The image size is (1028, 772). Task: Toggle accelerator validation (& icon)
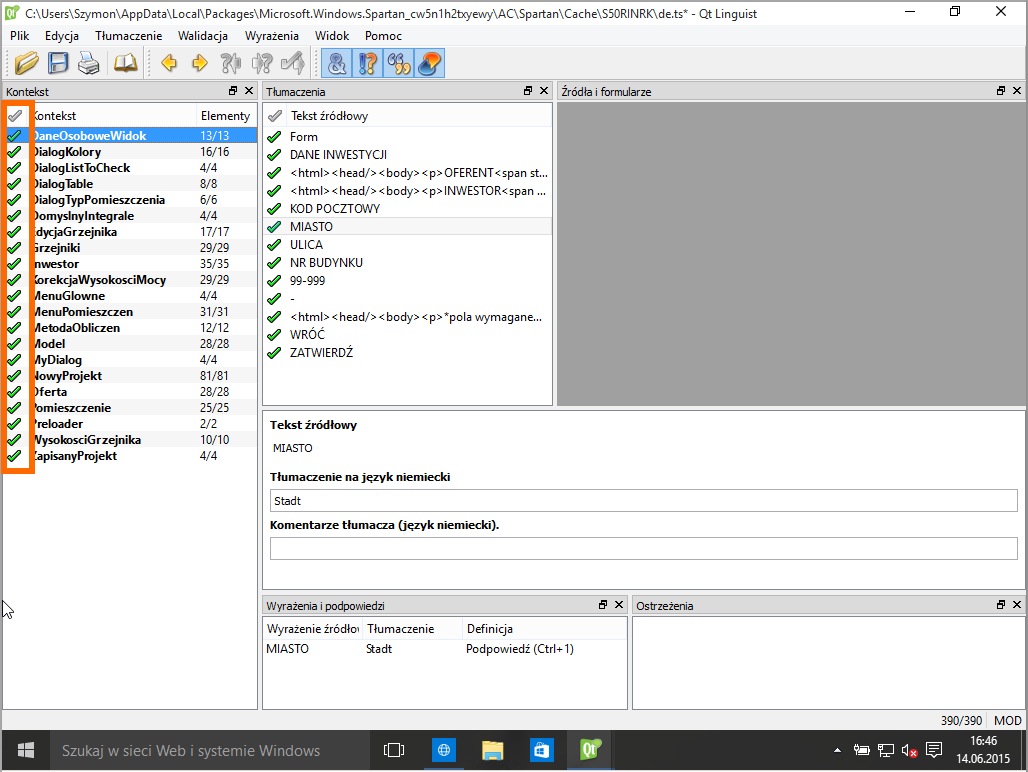337,63
